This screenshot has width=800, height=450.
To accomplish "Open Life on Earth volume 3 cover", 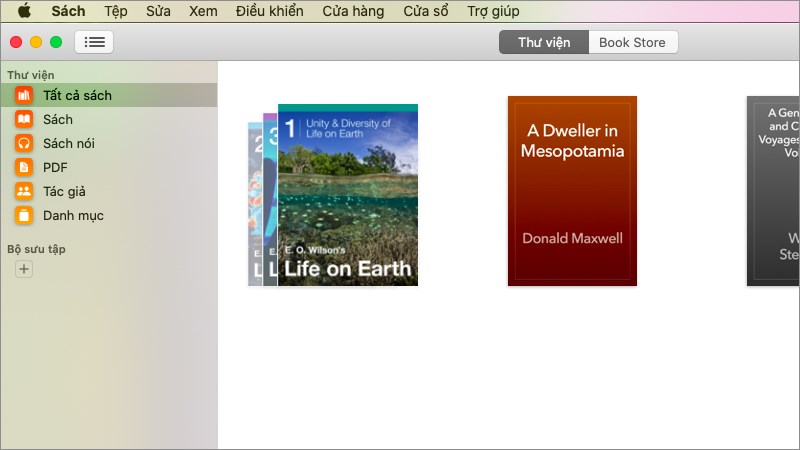I will pyautogui.click(x=270, y=199).
